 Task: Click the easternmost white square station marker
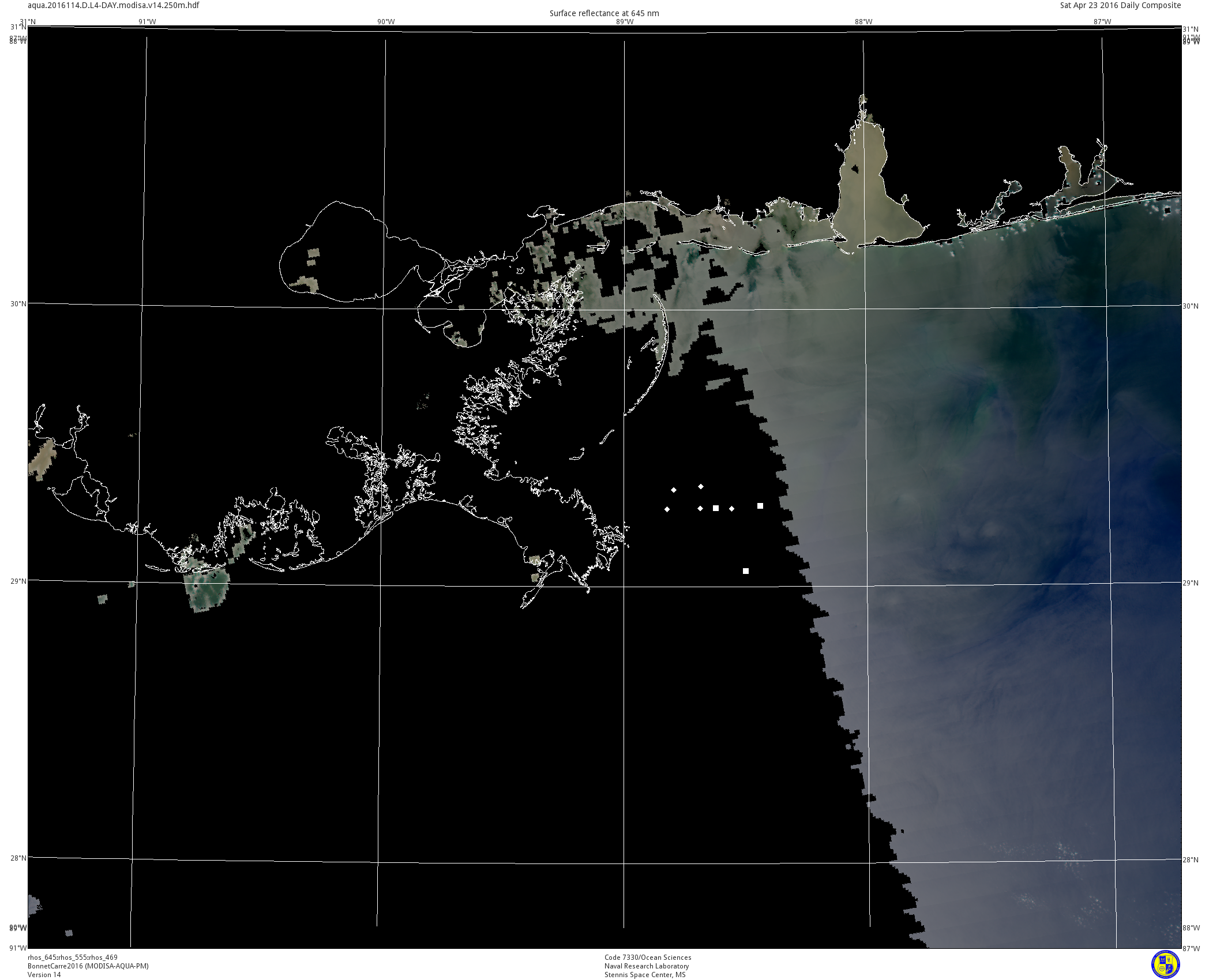(760, 506)
